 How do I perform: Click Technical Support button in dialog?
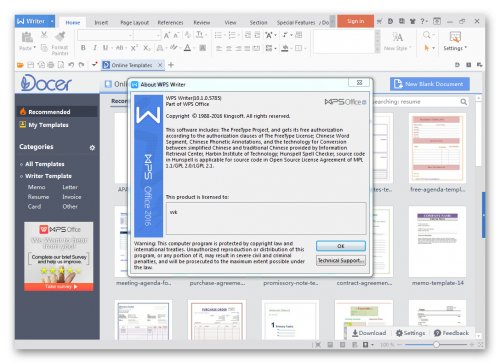(x=341, y=260)
